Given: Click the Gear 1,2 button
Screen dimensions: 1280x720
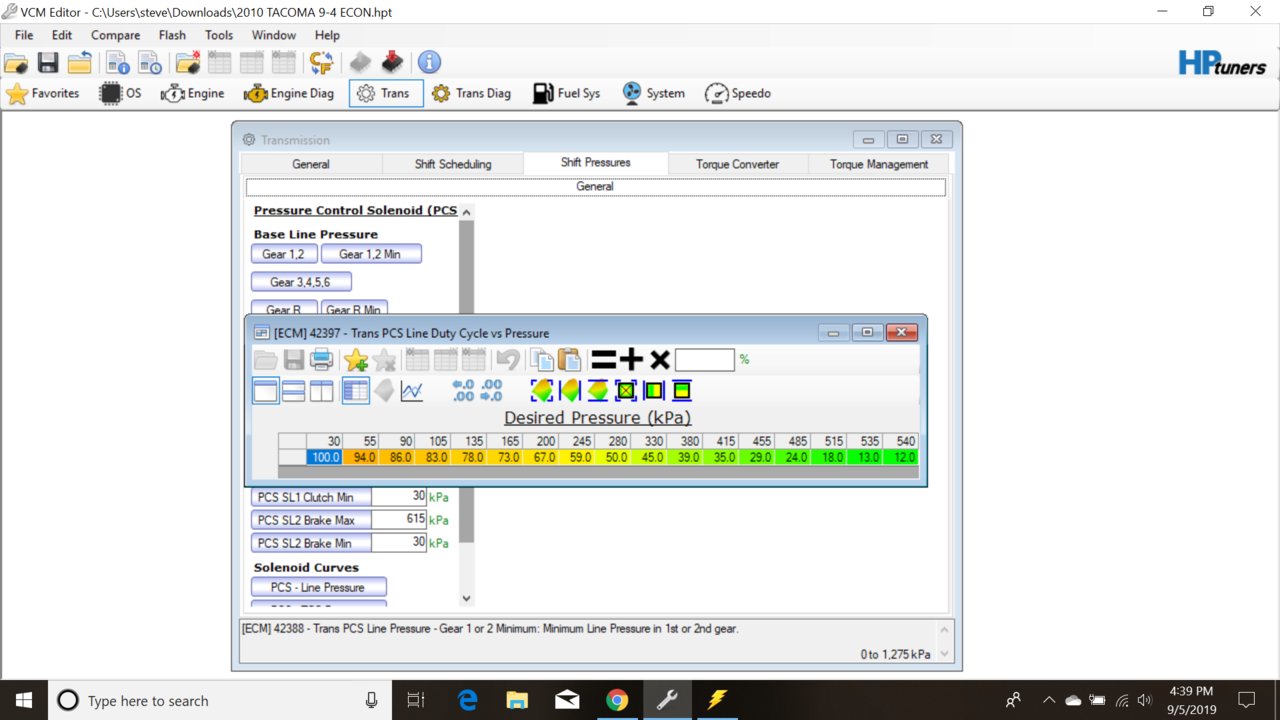Looking at the screenshot, I should [283, 254].
